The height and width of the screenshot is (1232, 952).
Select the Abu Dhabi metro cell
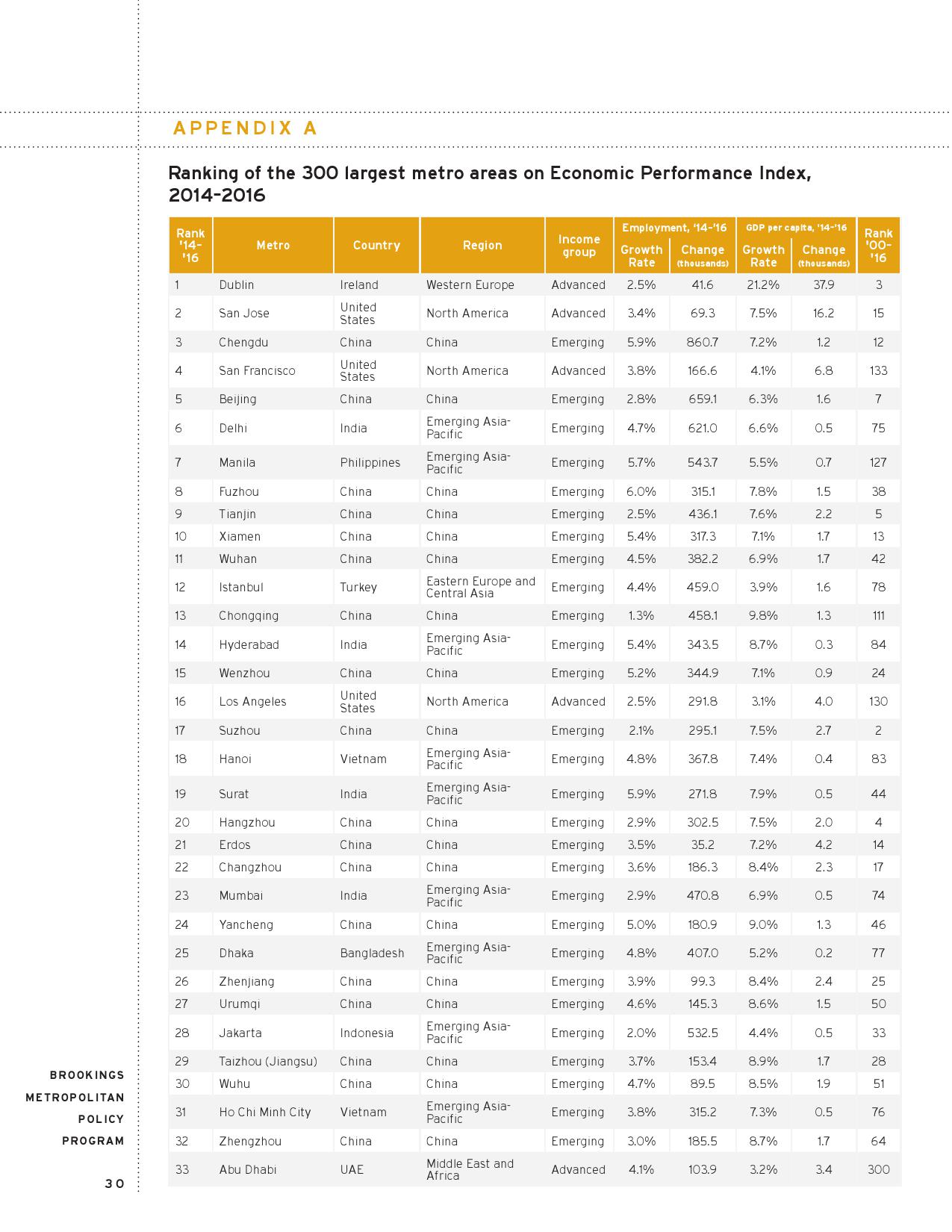(x=248, y=1170)
